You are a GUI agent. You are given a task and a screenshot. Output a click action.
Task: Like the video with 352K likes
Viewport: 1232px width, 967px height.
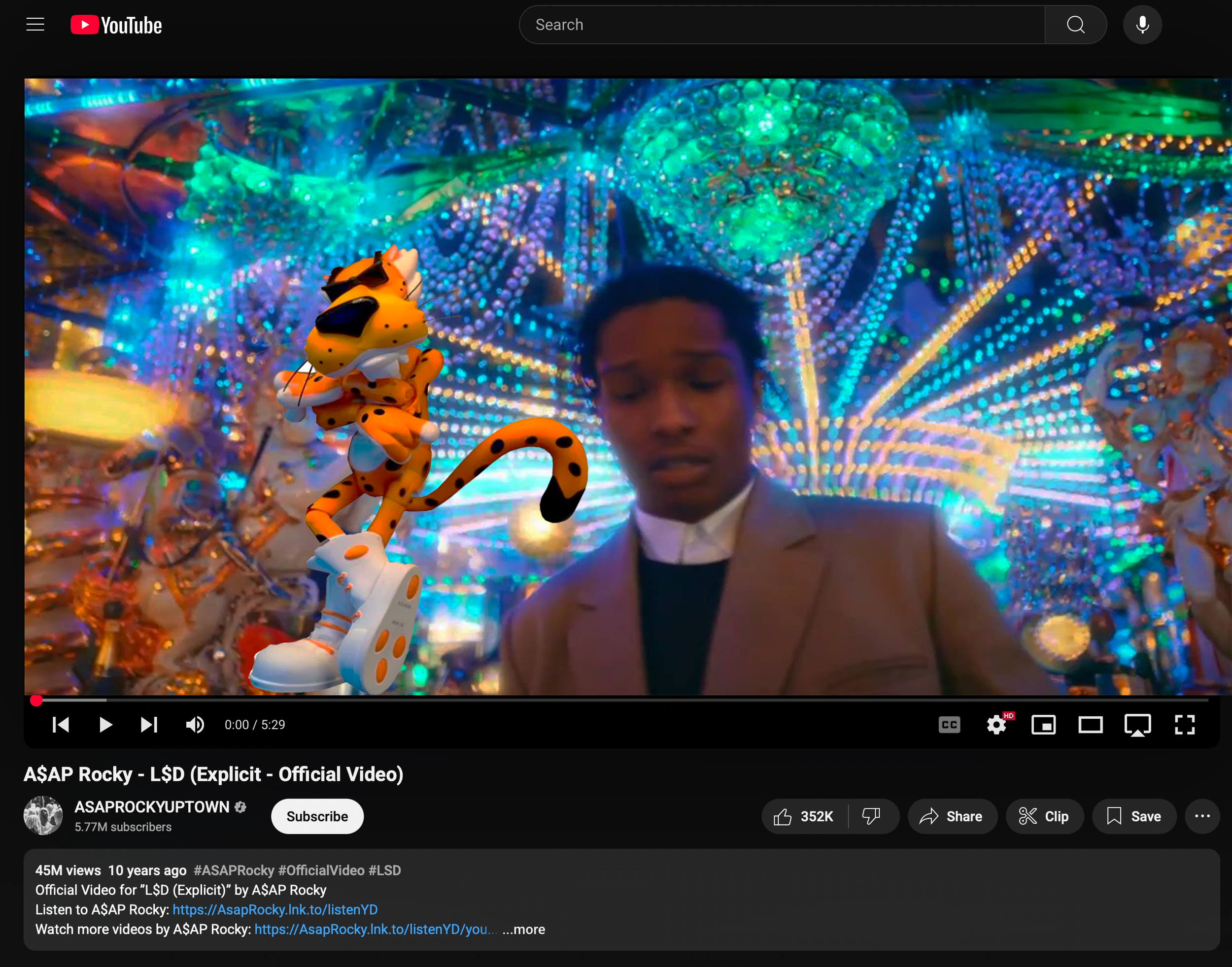click(804, 816)
